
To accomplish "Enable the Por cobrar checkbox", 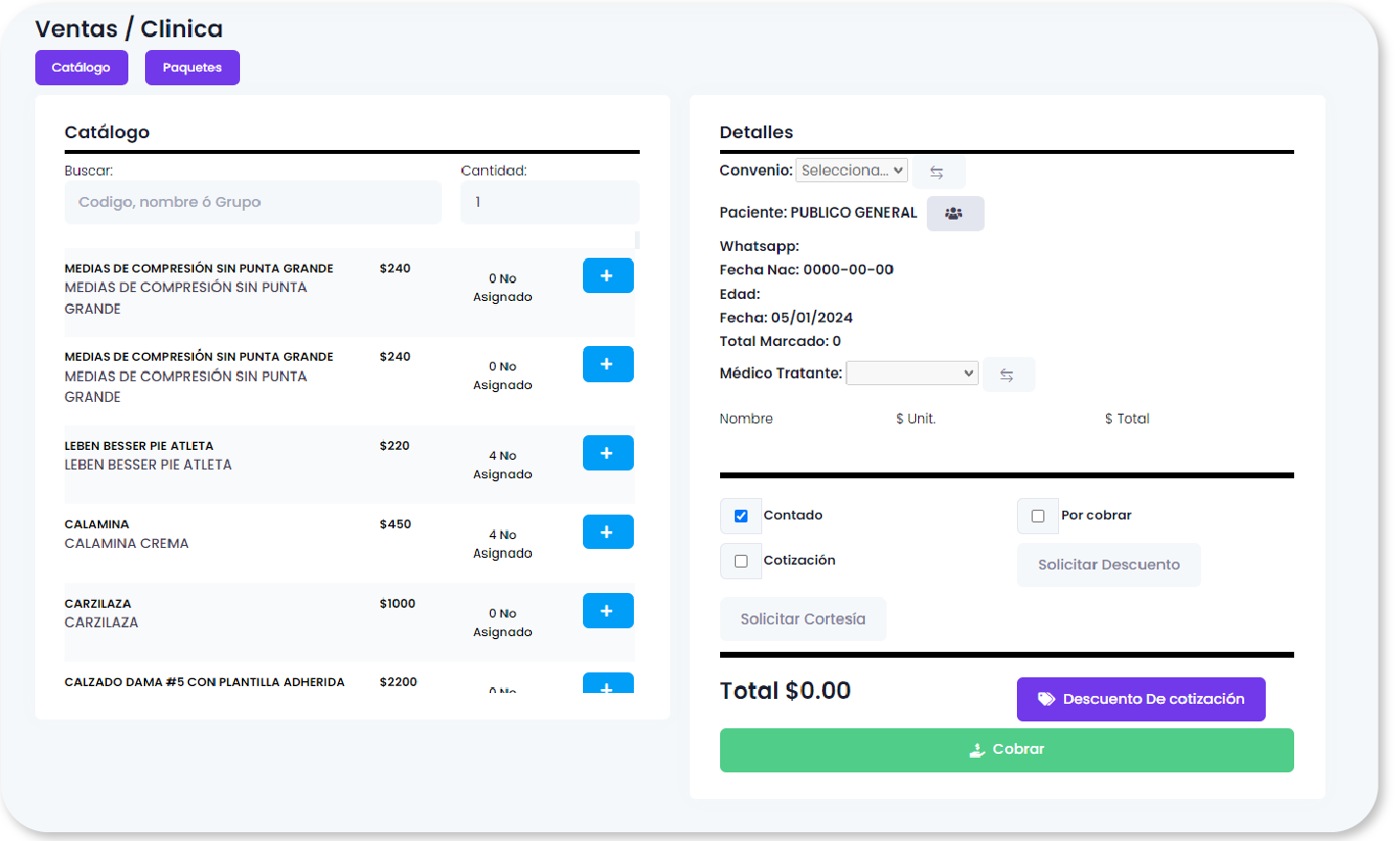I will 1038,516.
